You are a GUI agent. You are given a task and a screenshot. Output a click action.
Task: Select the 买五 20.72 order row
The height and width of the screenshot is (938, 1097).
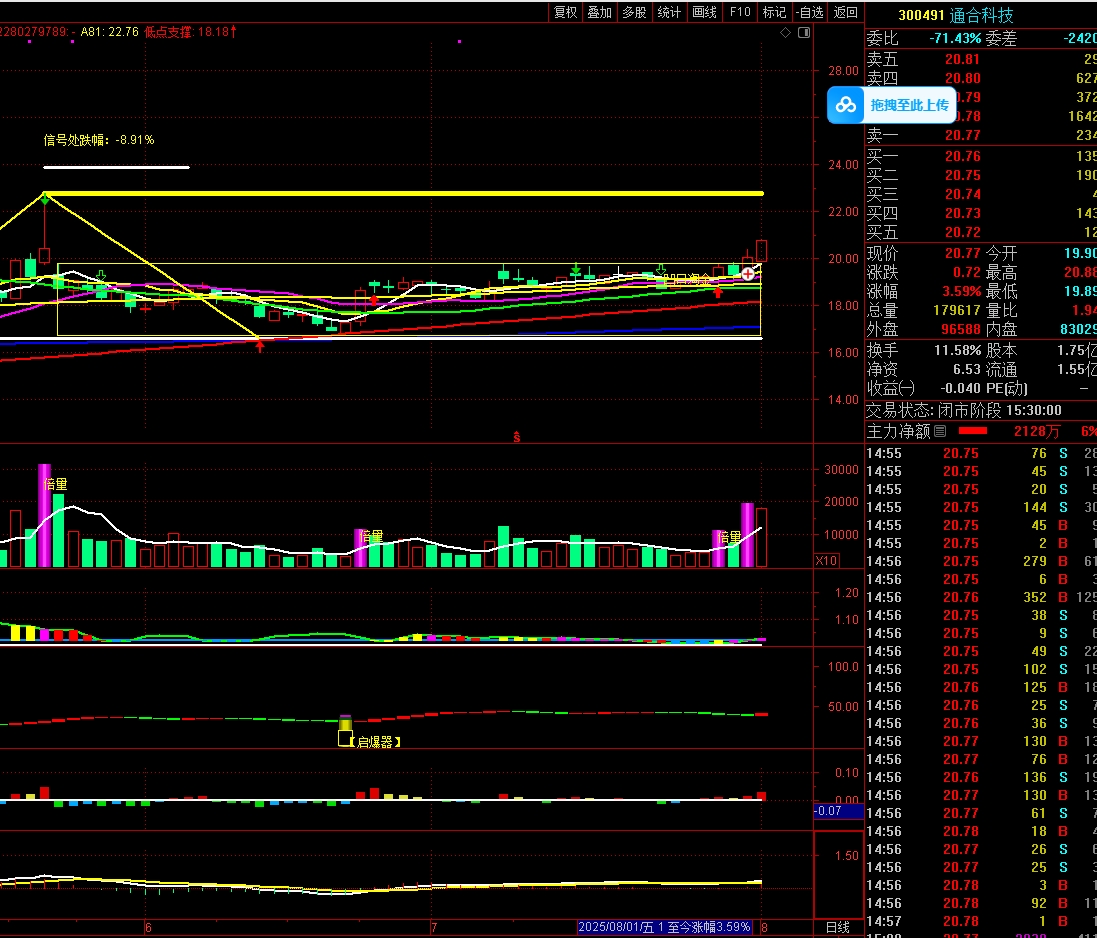(981, 232)
